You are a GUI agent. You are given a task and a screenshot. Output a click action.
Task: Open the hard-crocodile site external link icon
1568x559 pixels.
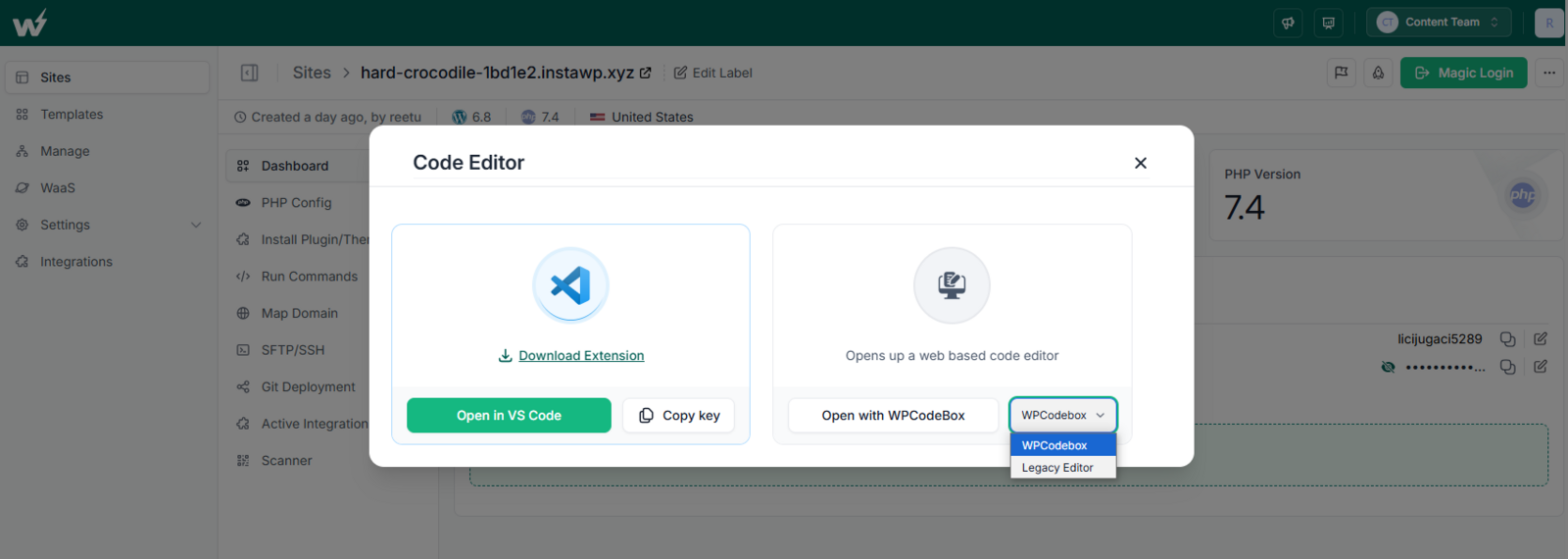[646, 73]
